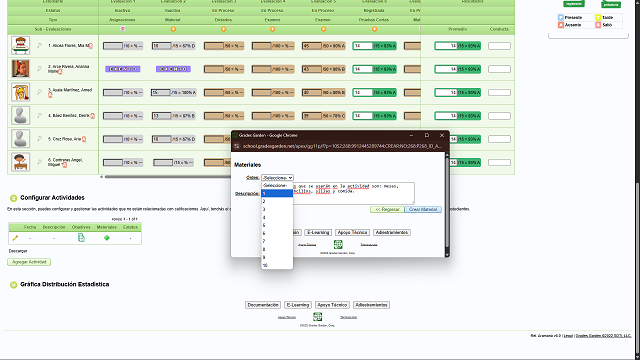Open the Objetivos document icon in activities row

81,238
